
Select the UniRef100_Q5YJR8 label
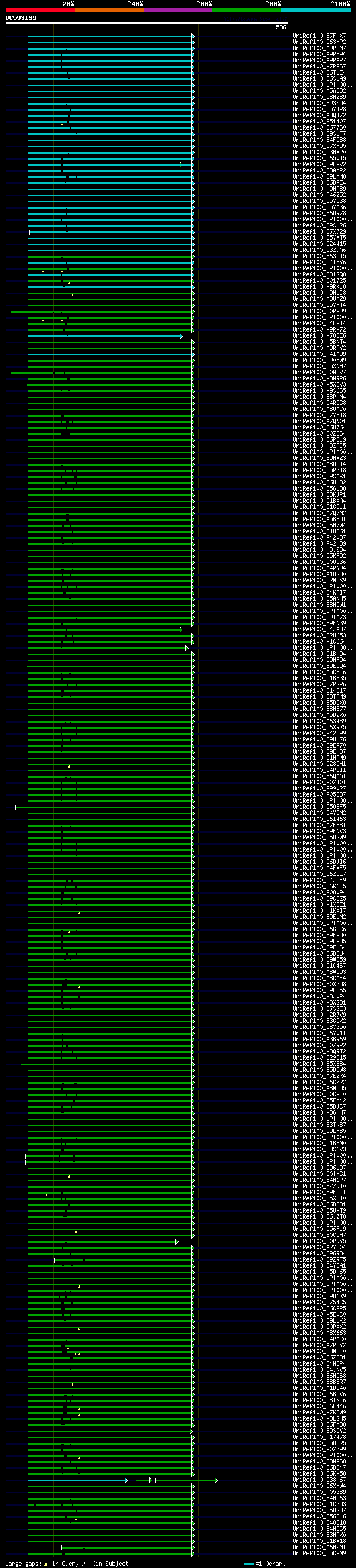[x=319, y=109]
